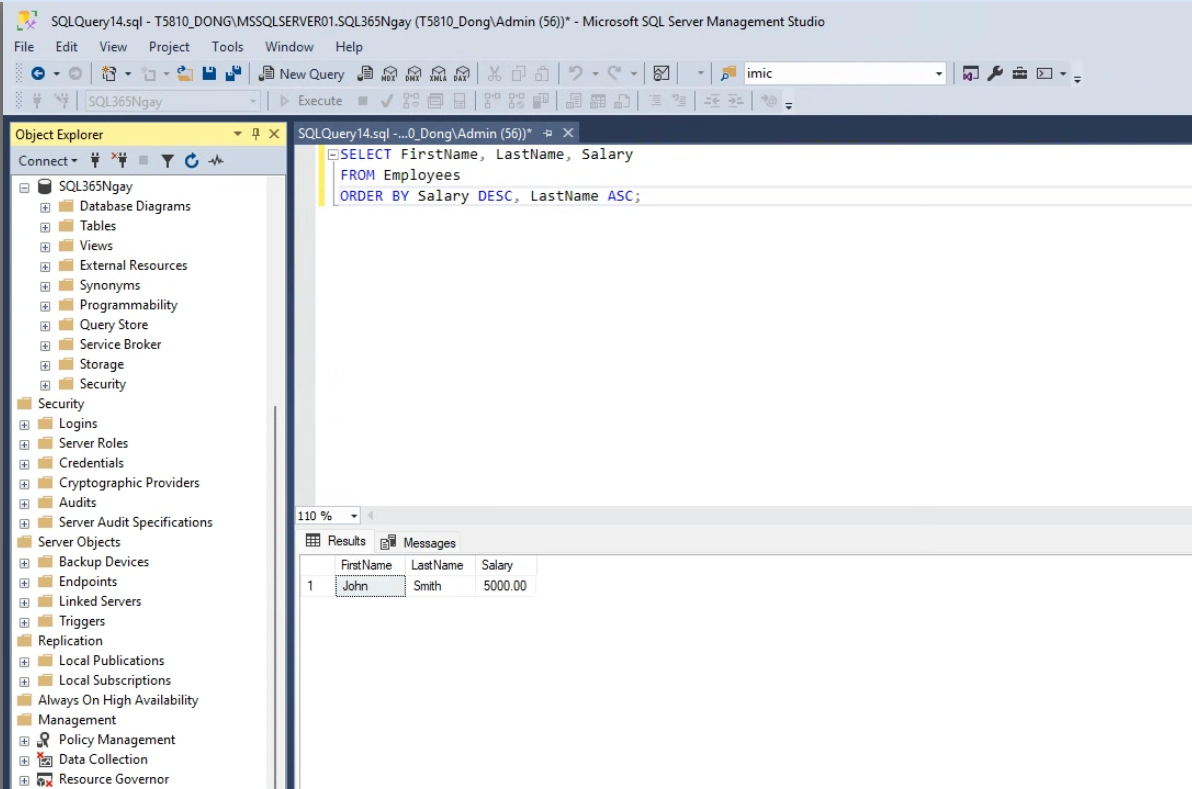This screenshot has width=1192, height=789.
Task: Expand the Linked Servers node
Action: pos(24,602)
